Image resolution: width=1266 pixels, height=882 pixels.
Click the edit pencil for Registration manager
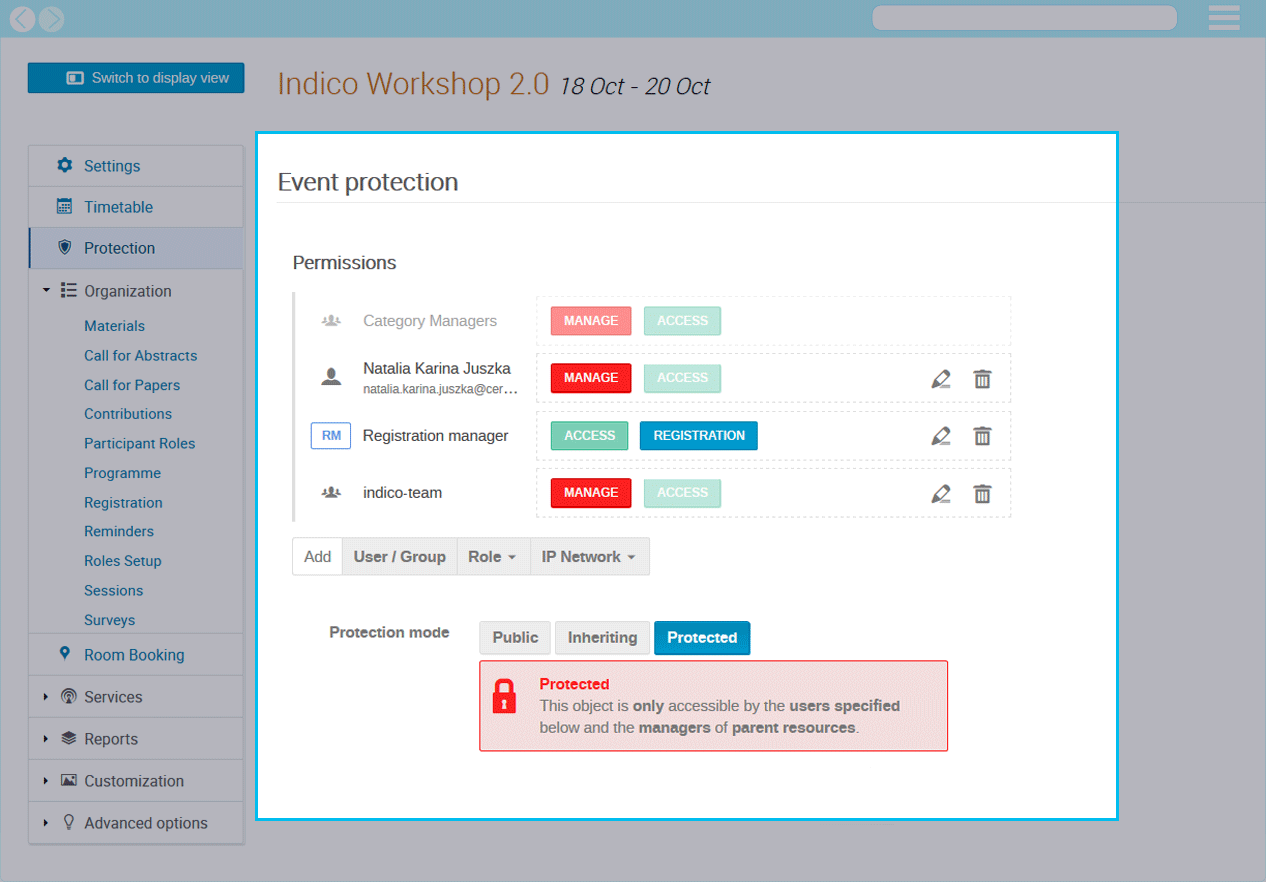[x=940, y=436]
